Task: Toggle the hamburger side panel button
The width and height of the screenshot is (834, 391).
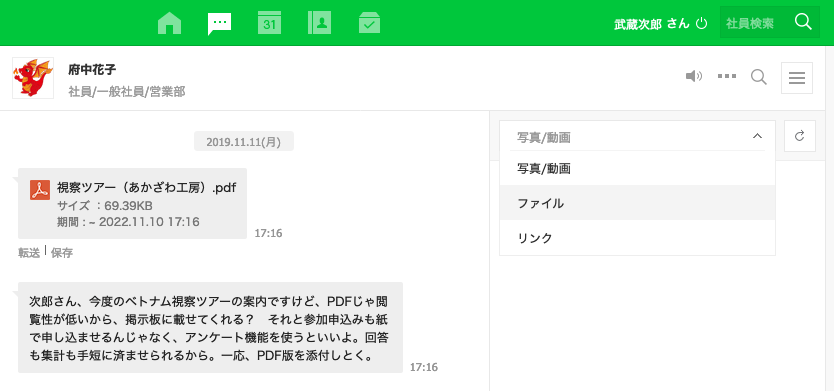Action: point(797,78)
